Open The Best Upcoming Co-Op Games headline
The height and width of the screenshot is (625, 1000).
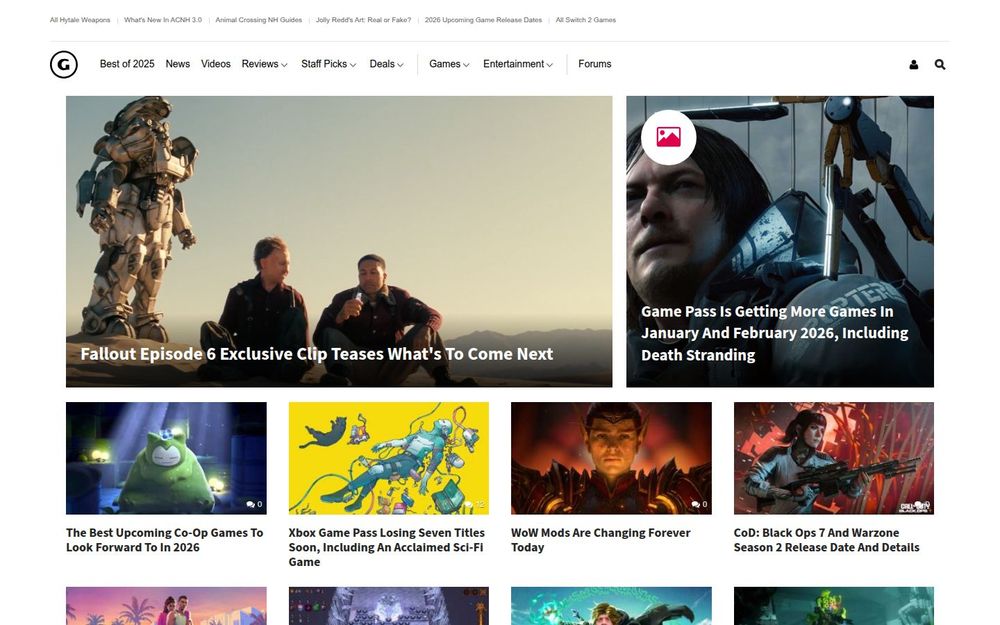coord(165,540)
